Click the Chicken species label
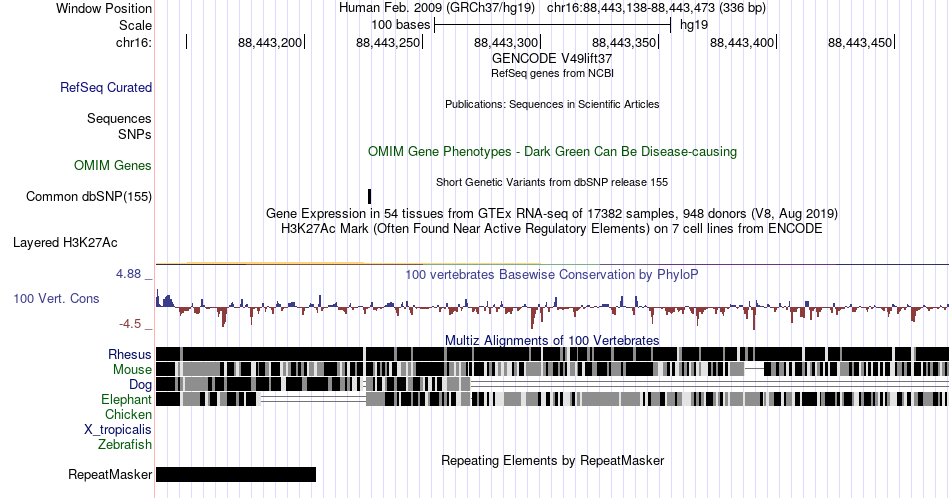950x498 pixels. (x=128, y=414)
